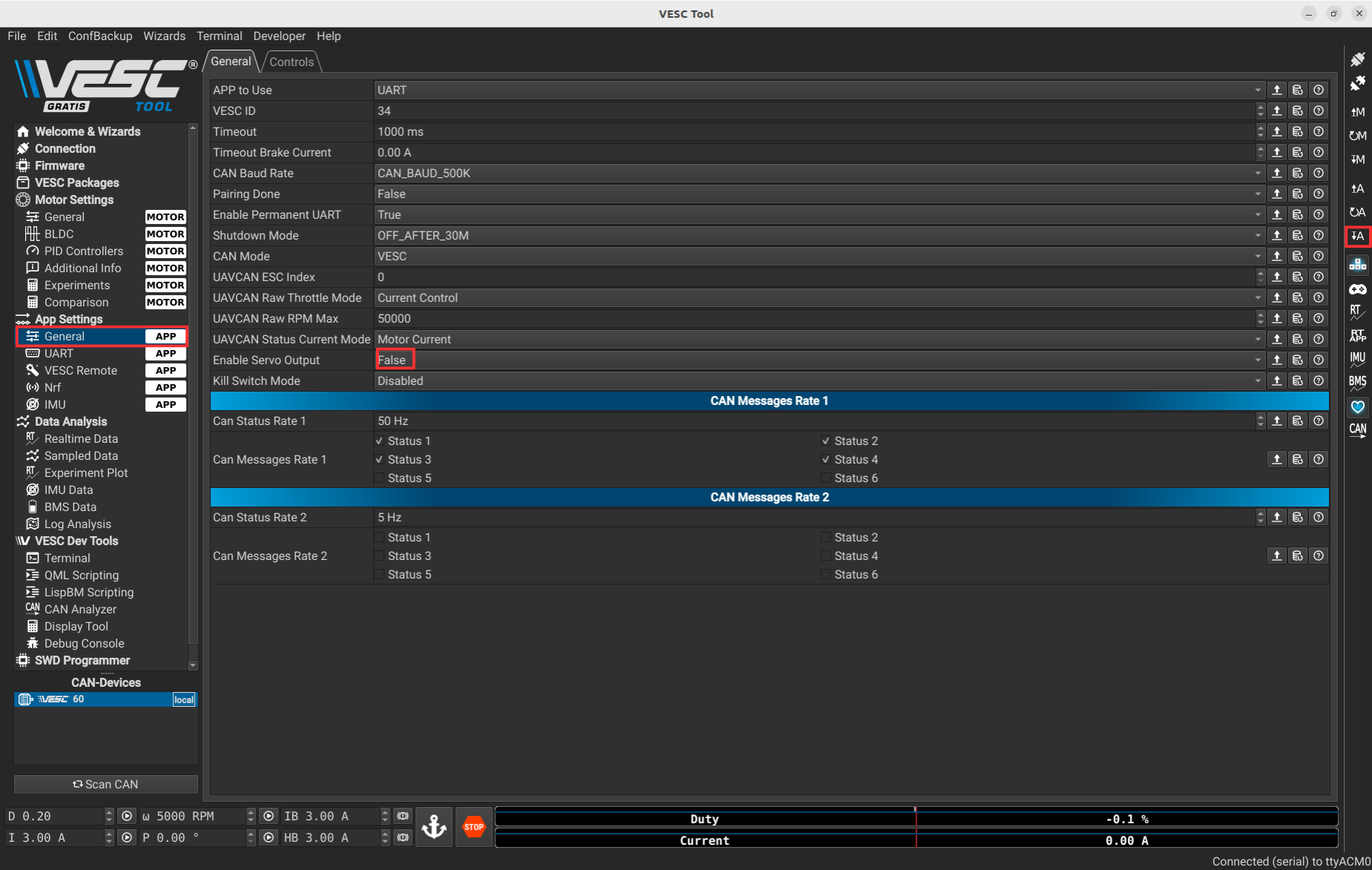Open the Wizards menu

point(164,36)
